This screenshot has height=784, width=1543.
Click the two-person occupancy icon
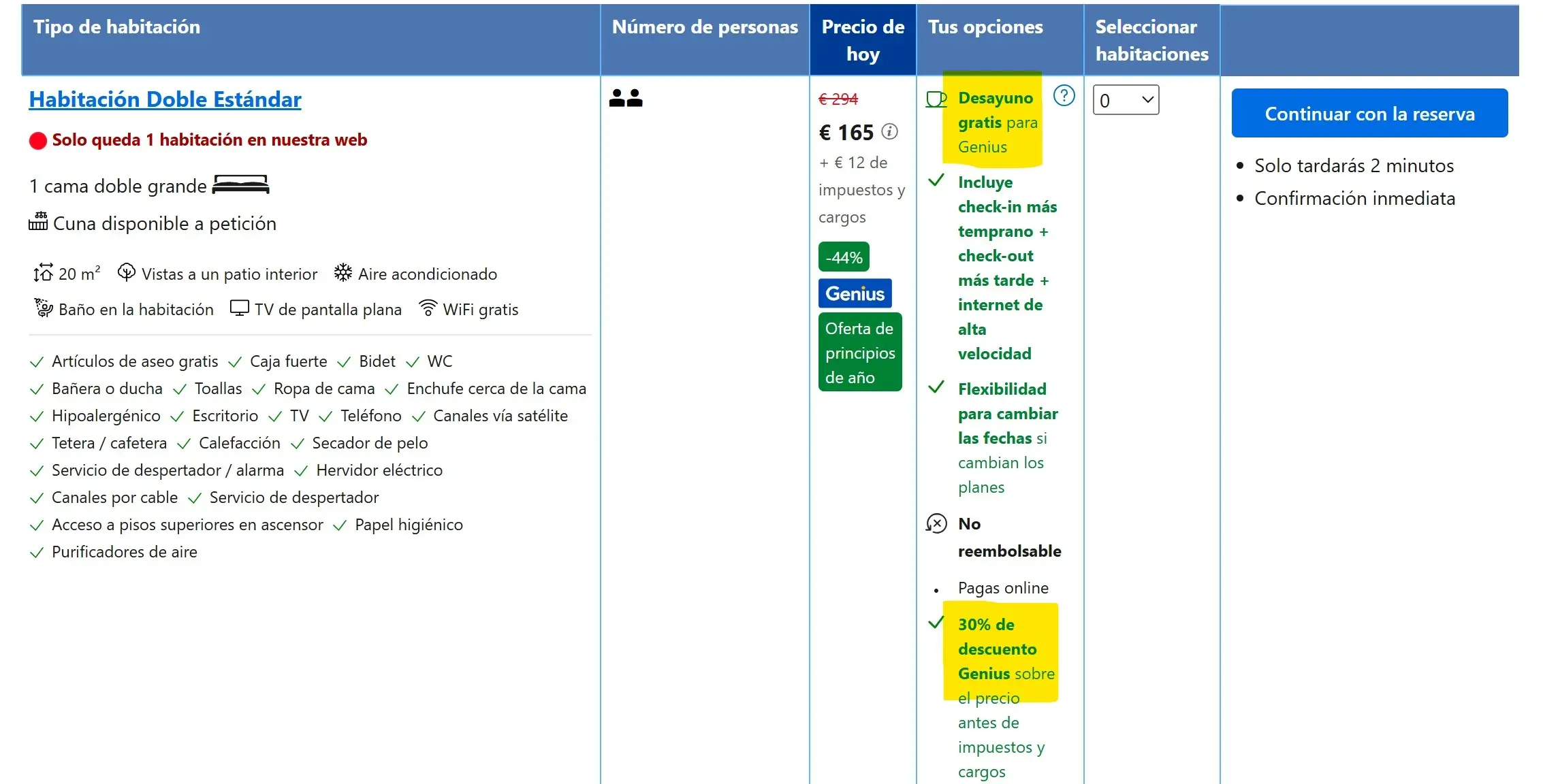click(626, 99)
